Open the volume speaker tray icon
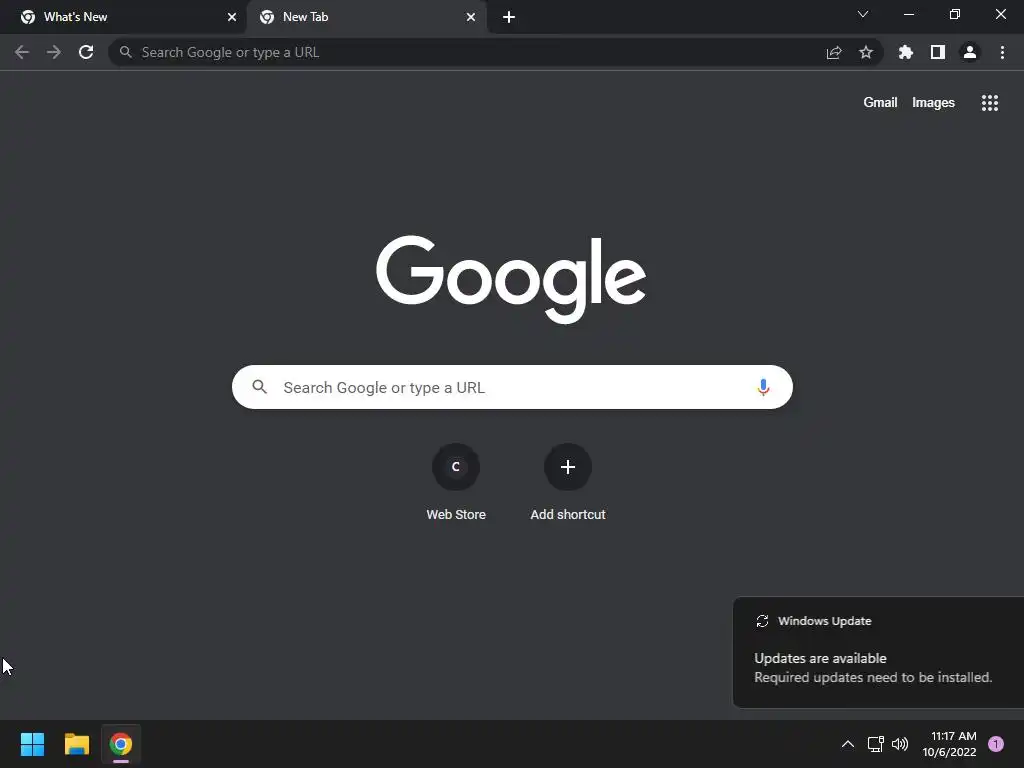Viewport: 1024px width, 768px height. click(900, 744)
